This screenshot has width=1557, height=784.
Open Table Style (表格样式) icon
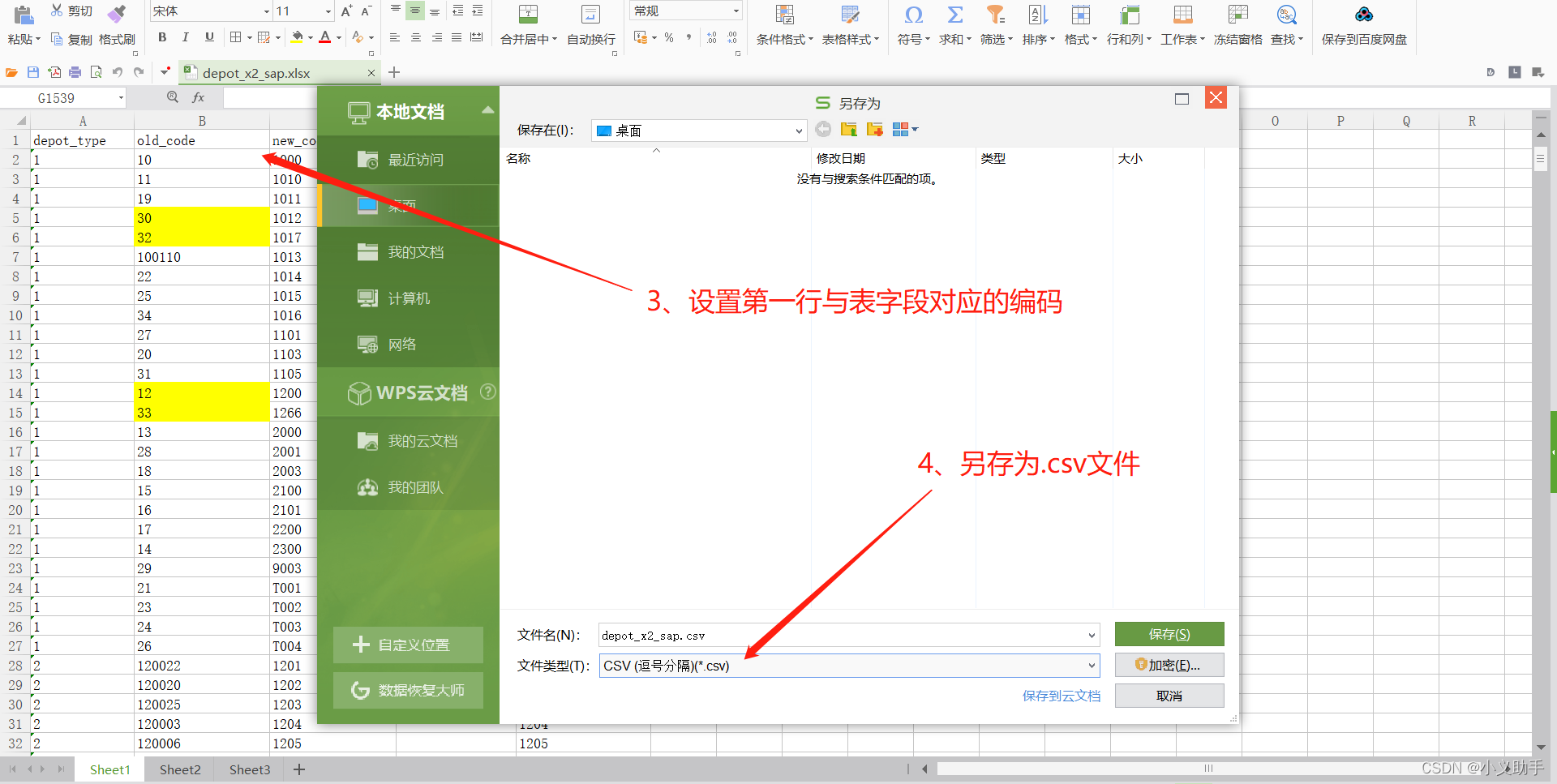[x=850, y=14]
